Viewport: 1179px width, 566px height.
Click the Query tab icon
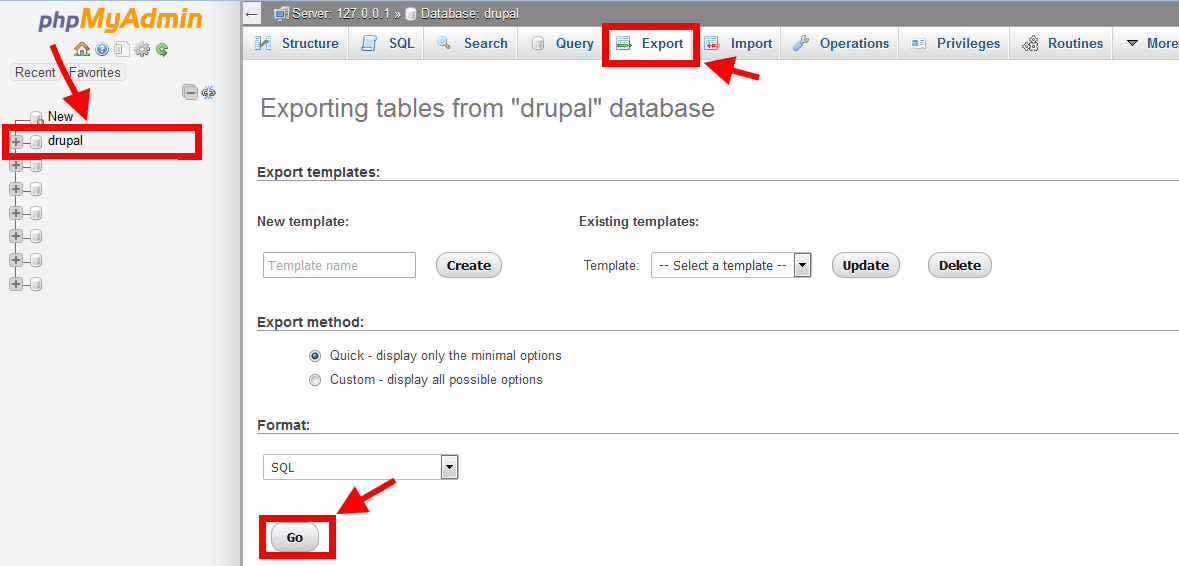point(538,43)
